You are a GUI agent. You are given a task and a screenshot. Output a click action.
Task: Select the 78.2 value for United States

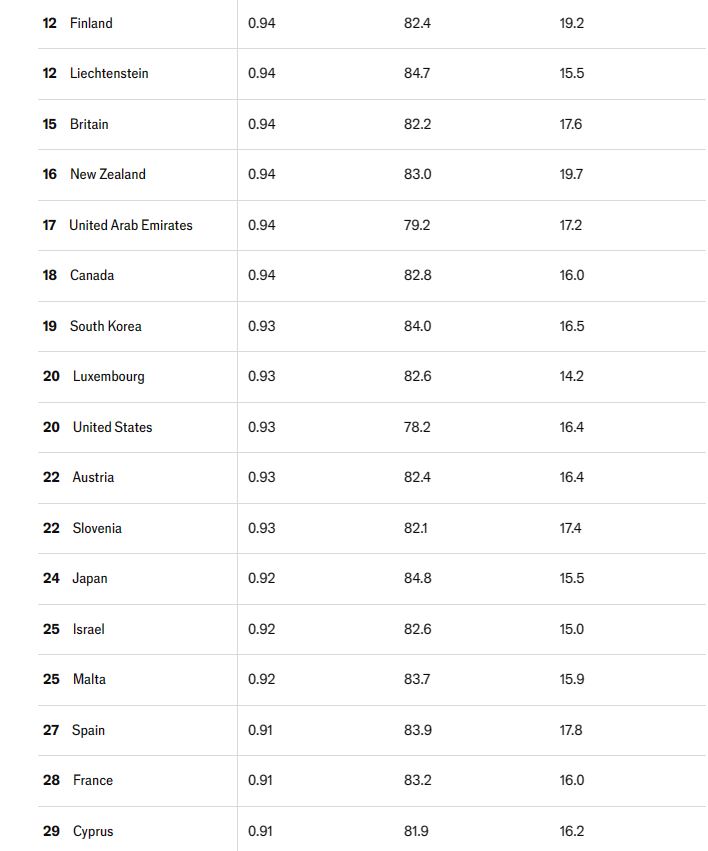[417, 427]
